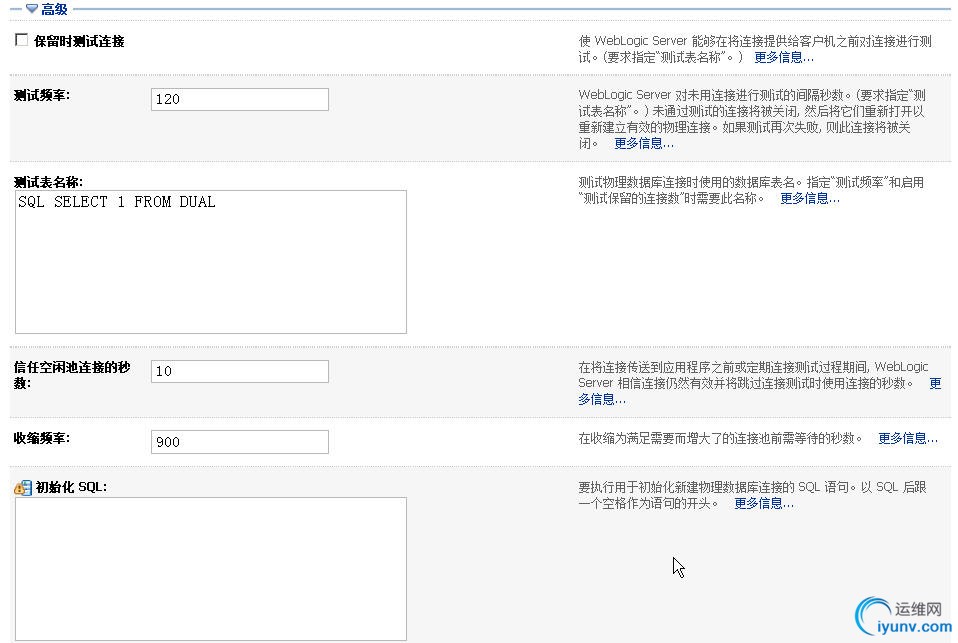The width and height of the screenshot is (958, 643).
Task: Click the 保留时测试连接 label
Action: tap(79, 42)
